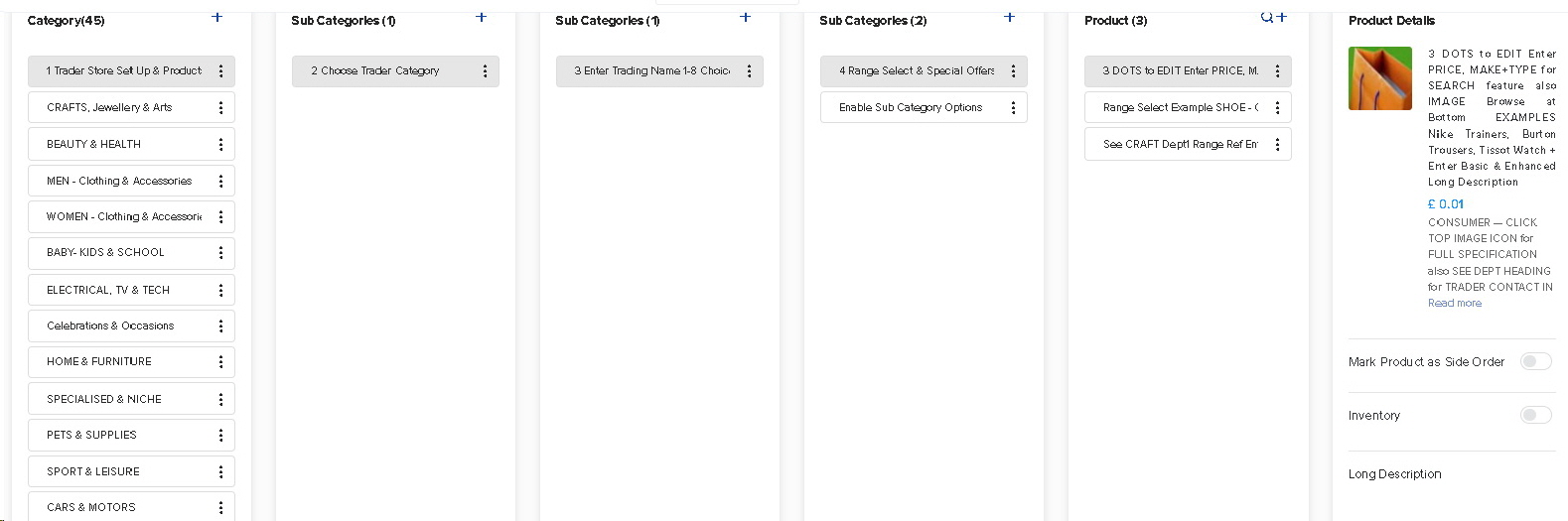The image size is (1568, 521).
Task: Open three-dot menu for PETS & SUPPLIES
Action: [220, 436]
